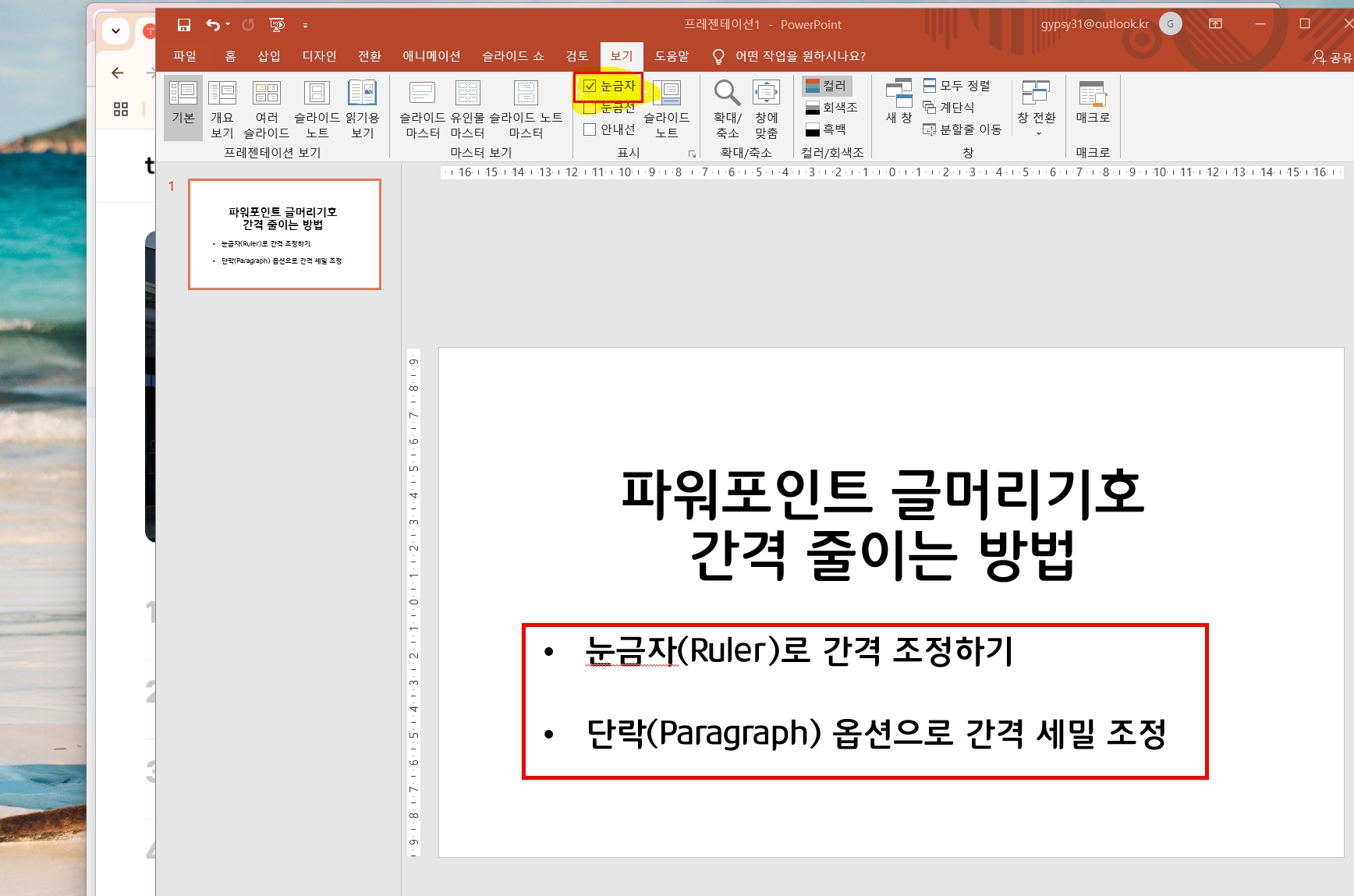Viewport: 1354px width, 896px height.
Task: Toggle the 눈금선 gridlines checkbox
Action: (x=590, y=108)
